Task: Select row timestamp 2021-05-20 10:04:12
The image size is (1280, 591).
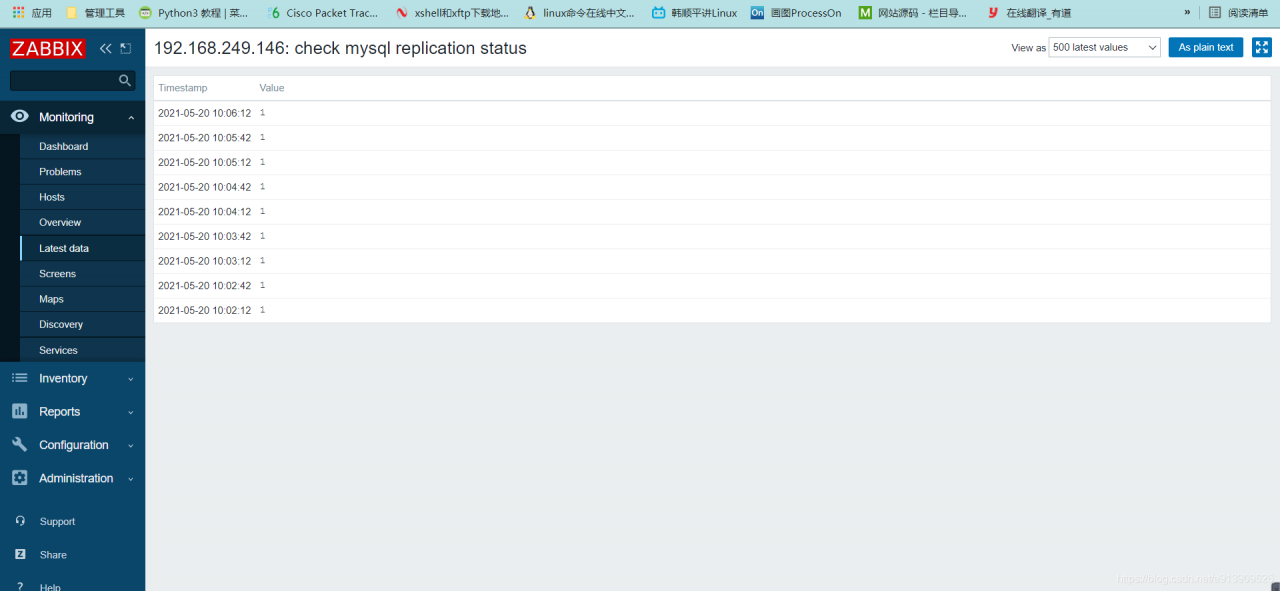Action: click(204, 212)
